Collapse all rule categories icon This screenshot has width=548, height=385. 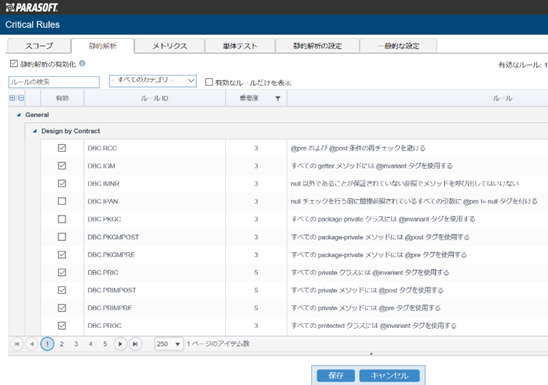coord(21,98)
